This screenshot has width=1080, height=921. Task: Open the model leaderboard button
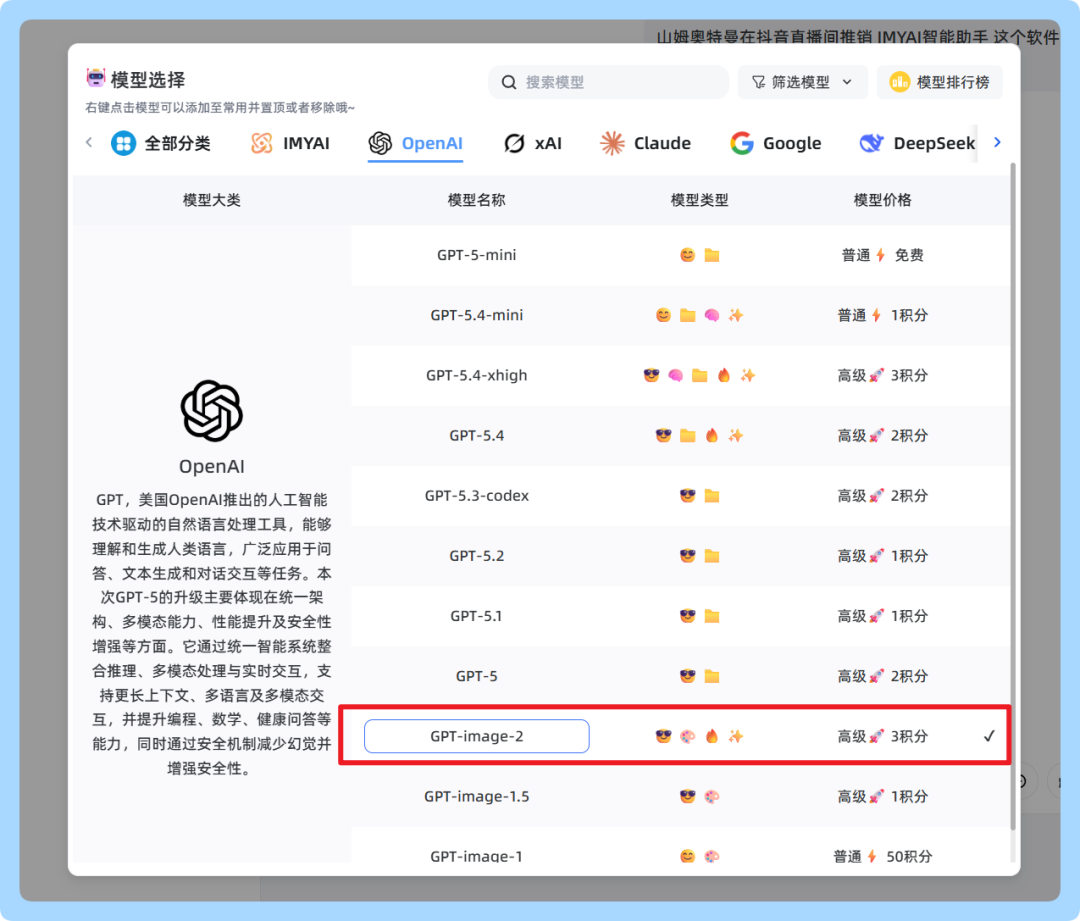[x=939, y=82]
